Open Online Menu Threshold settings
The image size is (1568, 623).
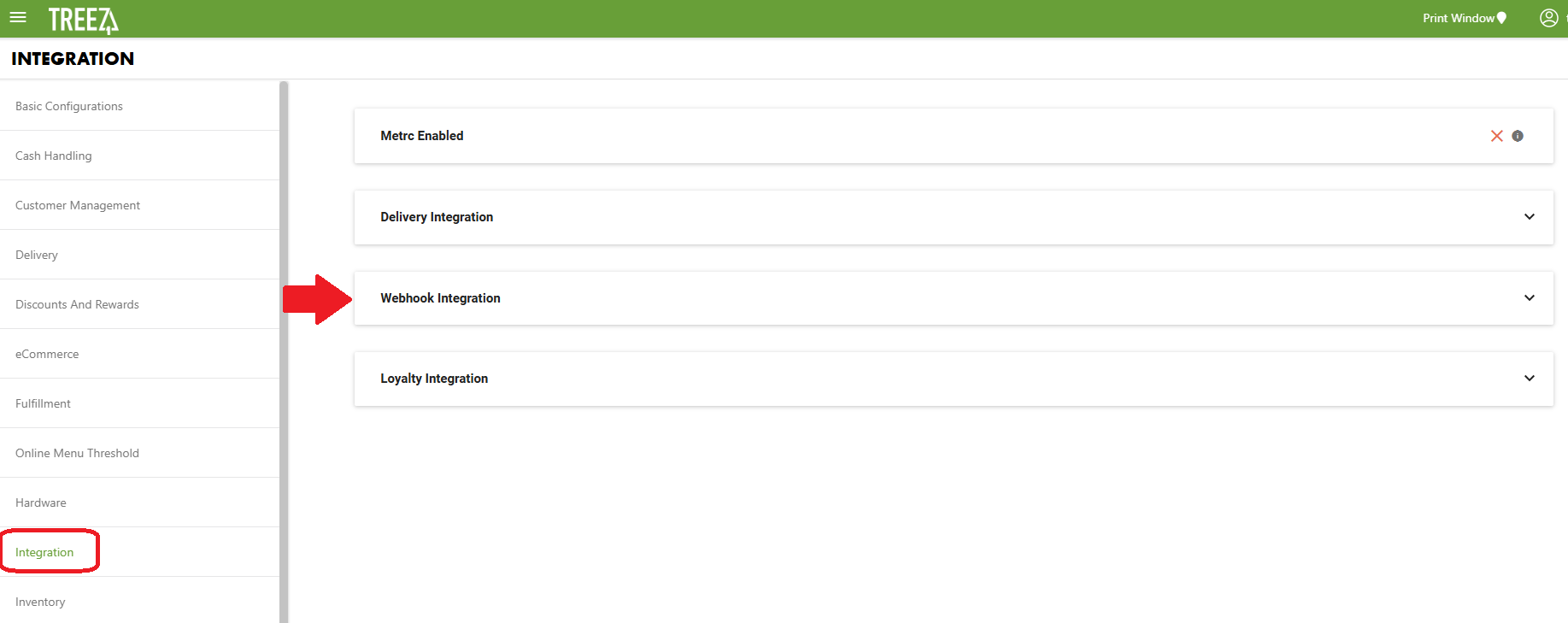tap(77, 453)
